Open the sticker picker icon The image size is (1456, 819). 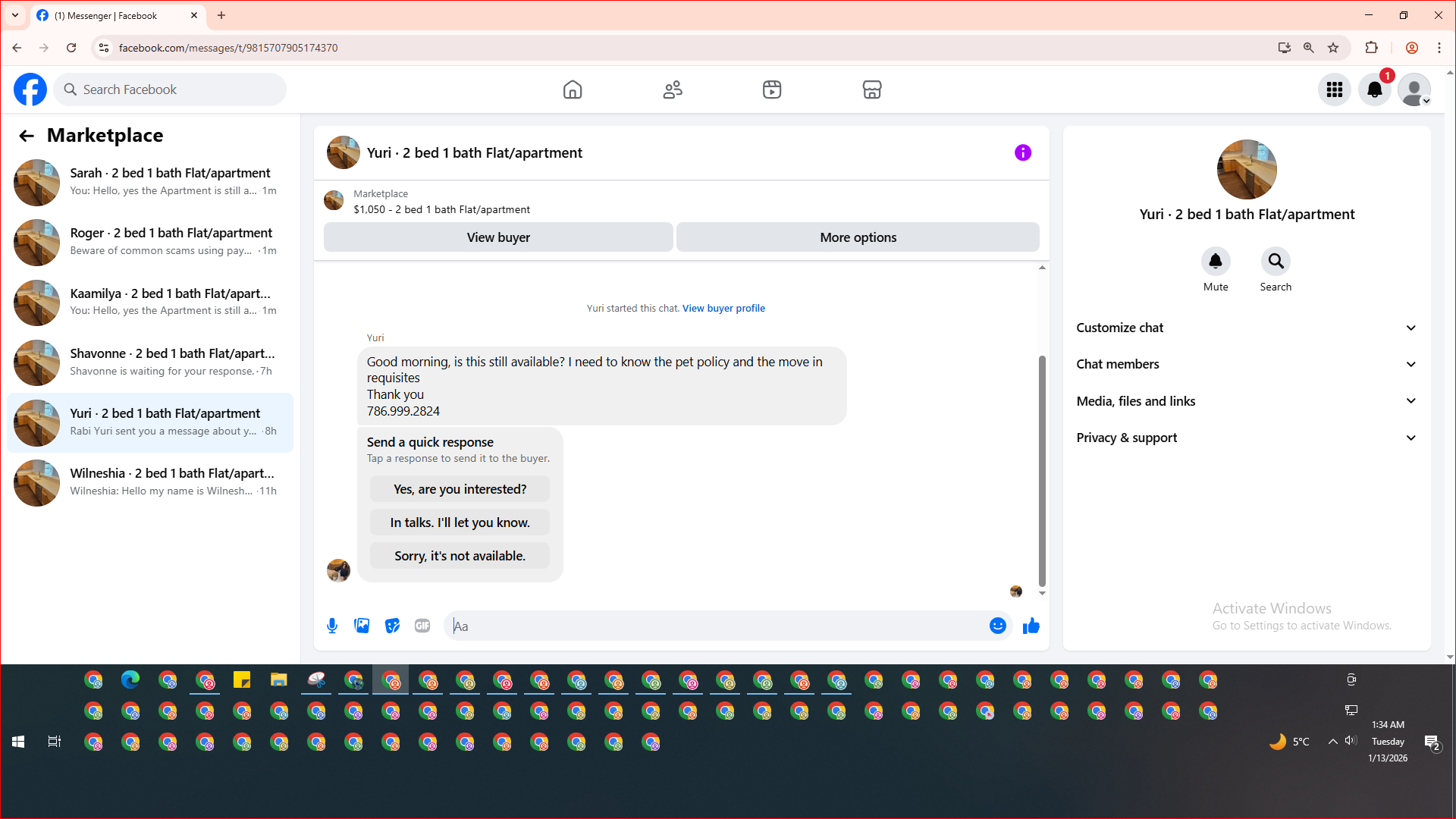pyautogui.click(x=392, y=626)
